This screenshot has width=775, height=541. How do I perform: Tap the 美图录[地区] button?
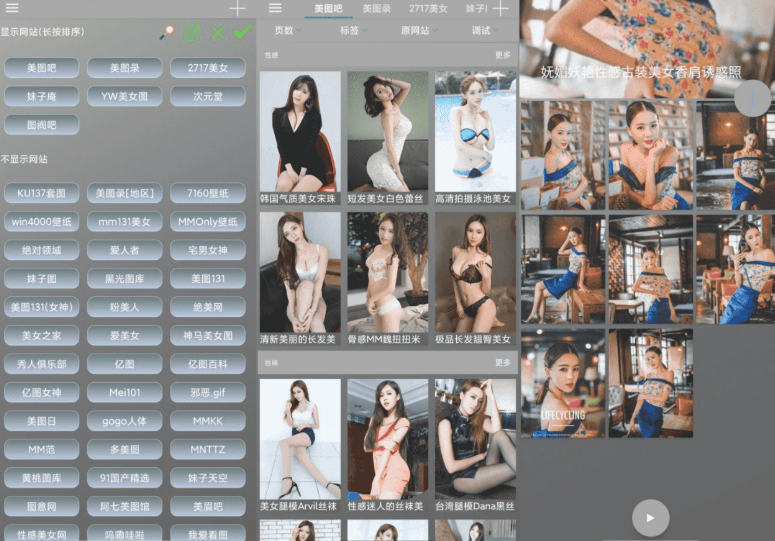pos(125,193)
